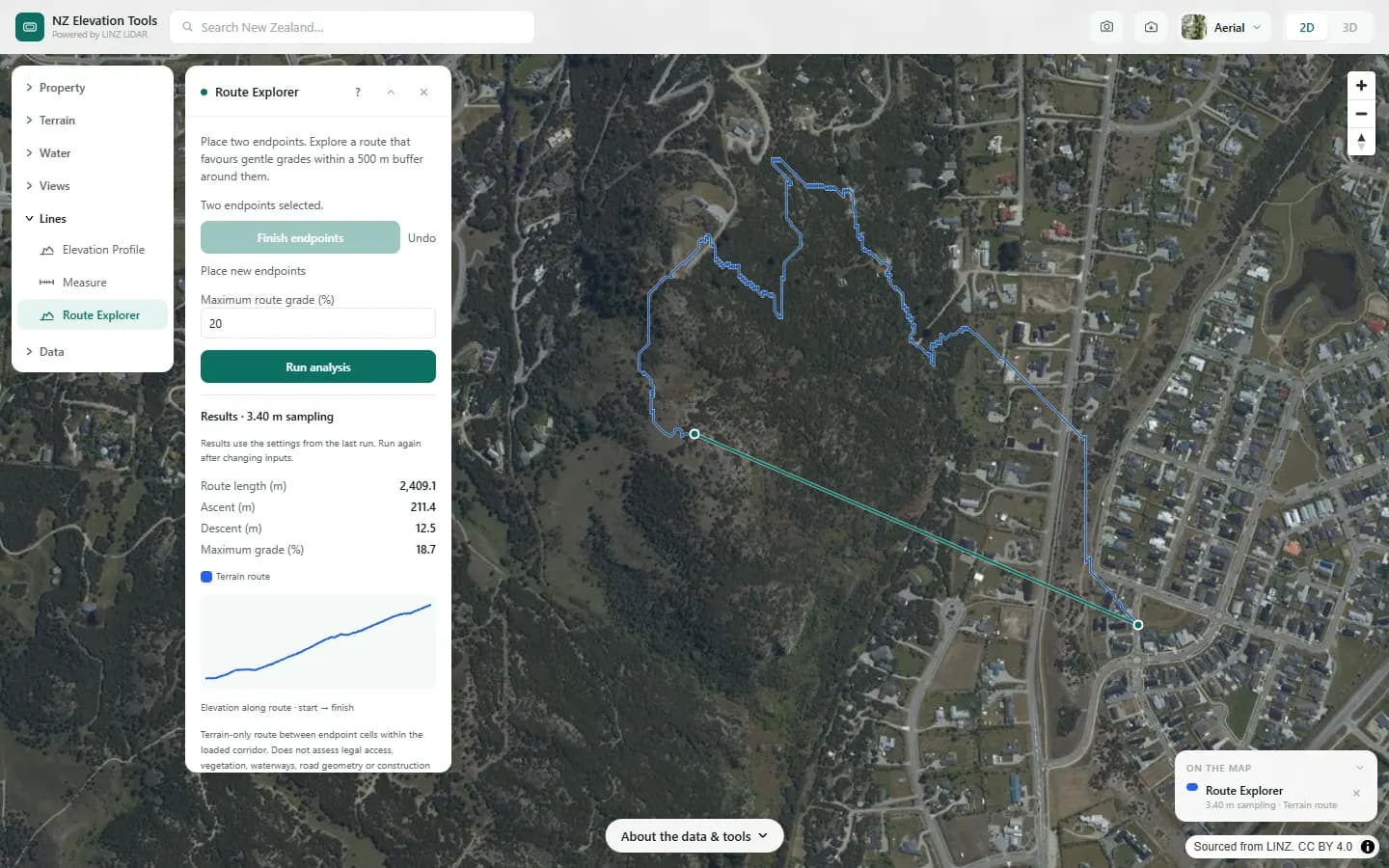Screen dimensions: 1389x868
Task: Click the Elevation Profile tool icon
Action: click(x=46, y=250)
